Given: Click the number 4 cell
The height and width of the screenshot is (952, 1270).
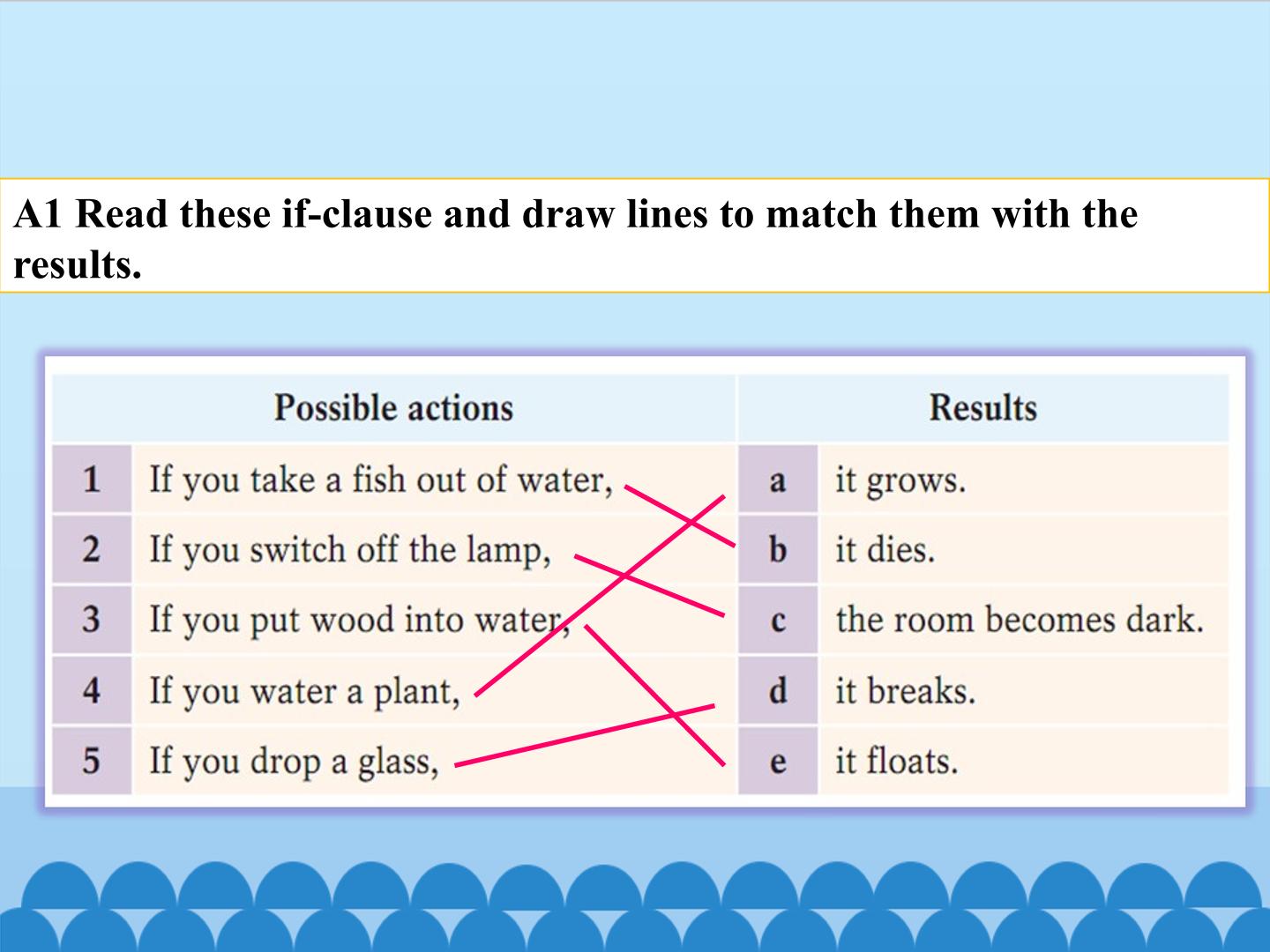Looking at the screenshot, I should [92, 690].
